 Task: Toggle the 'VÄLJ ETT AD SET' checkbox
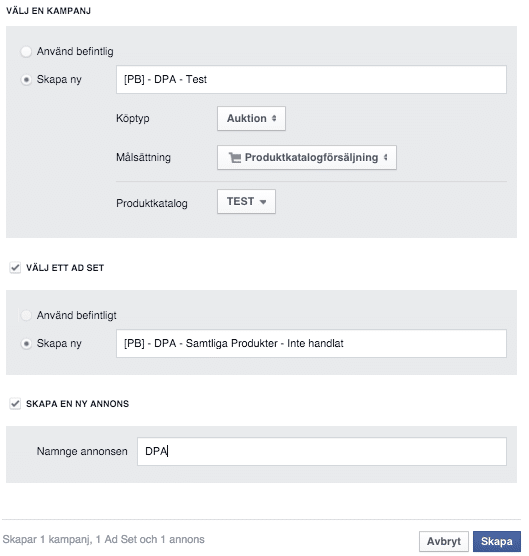pos(15,267)
